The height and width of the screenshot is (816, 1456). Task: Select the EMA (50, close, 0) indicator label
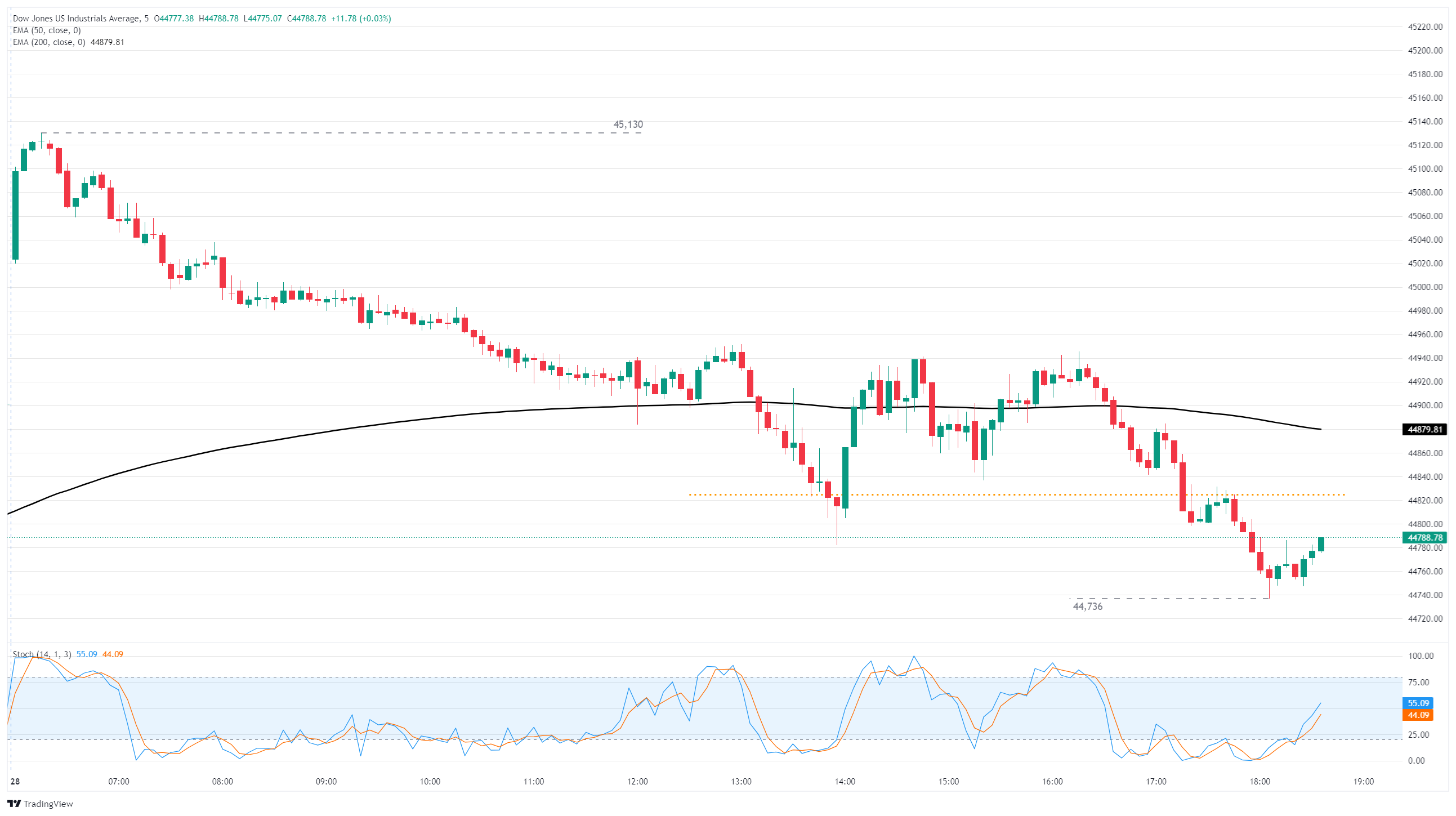[46, 30]
